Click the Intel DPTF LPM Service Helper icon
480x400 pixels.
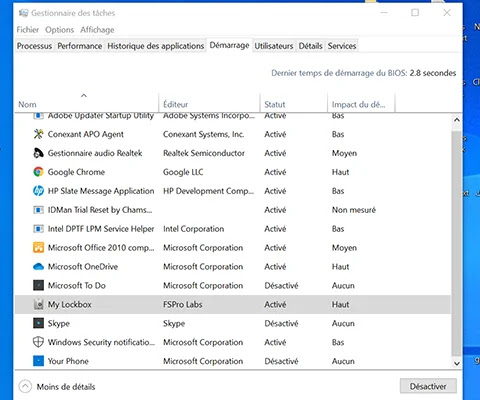click(38, 229)
